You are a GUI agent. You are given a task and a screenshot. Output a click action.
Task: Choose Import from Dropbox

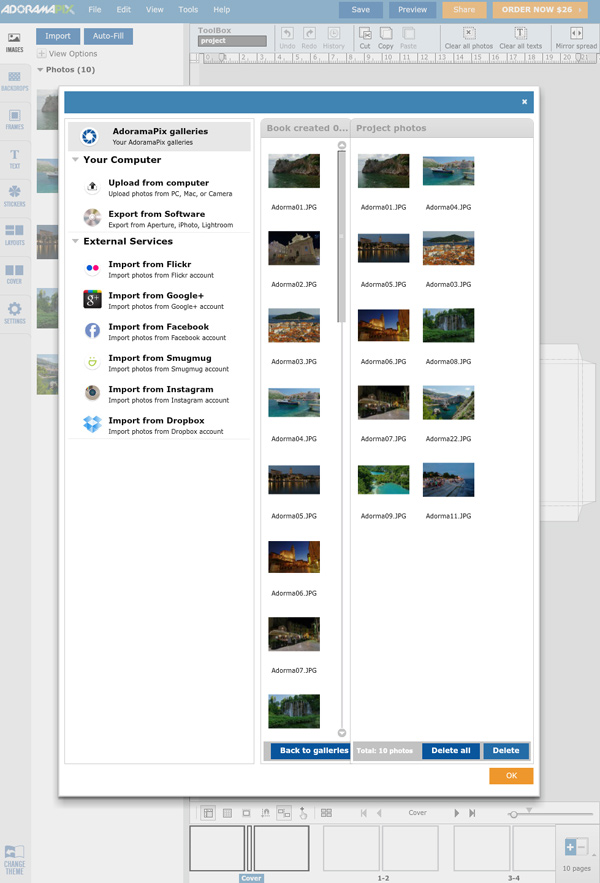point(159,425)
